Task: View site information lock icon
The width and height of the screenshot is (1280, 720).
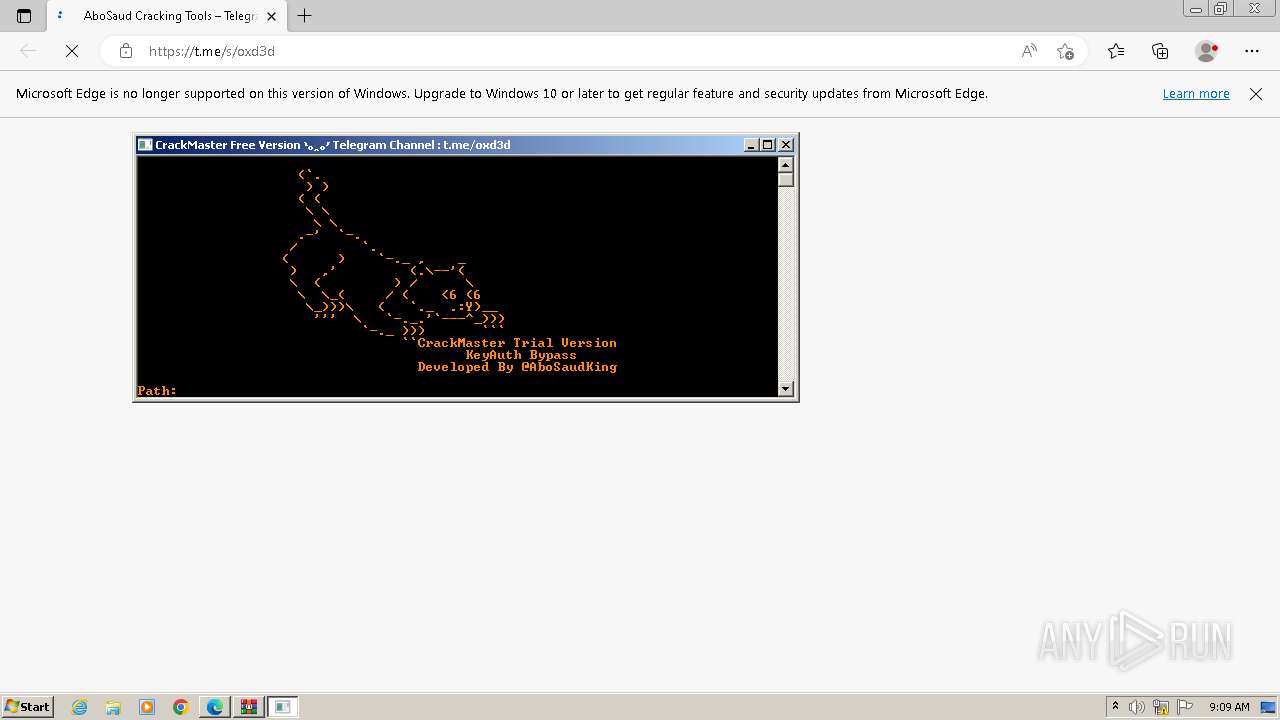Action: pyautogui.click(x=126, y=51)
